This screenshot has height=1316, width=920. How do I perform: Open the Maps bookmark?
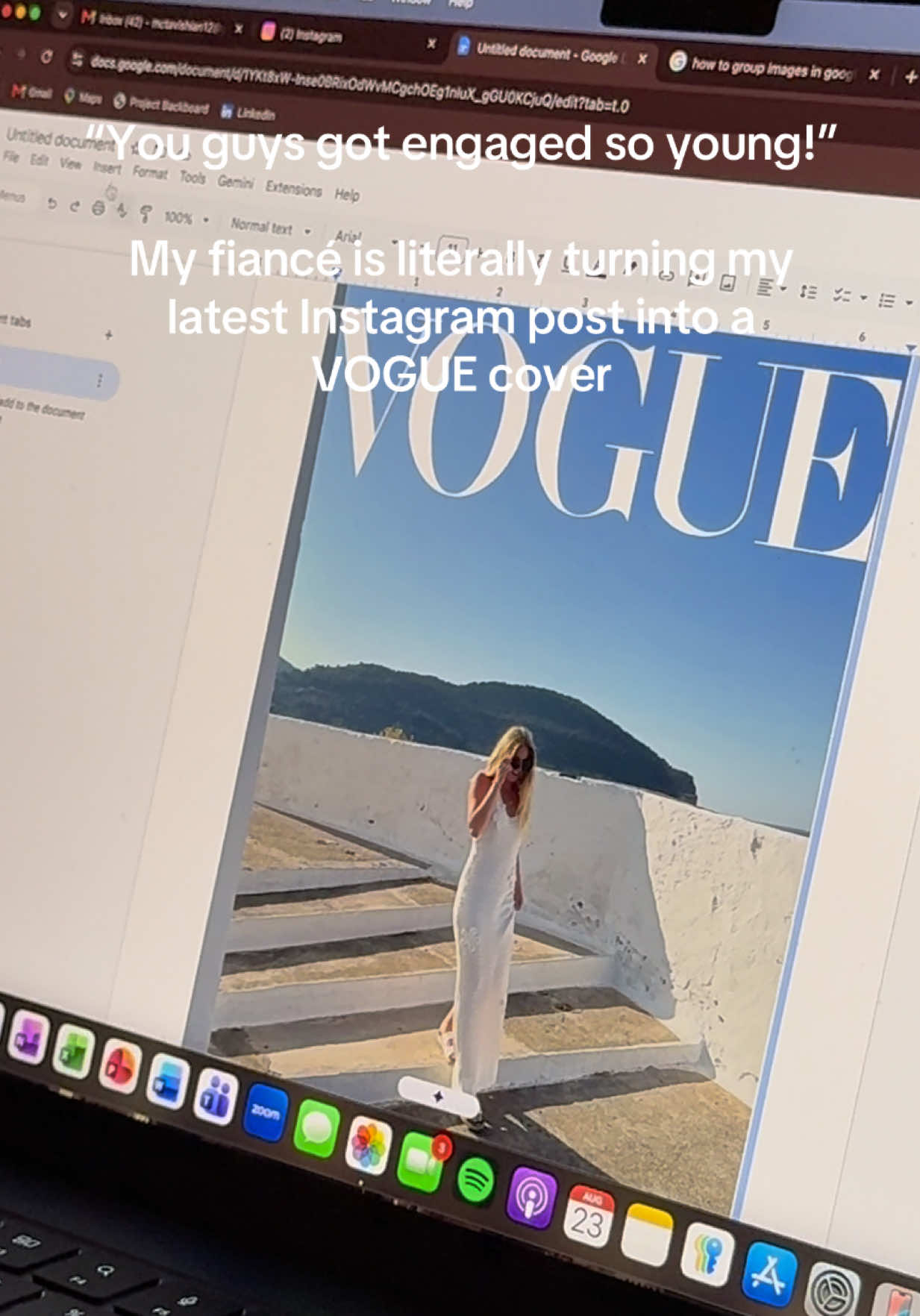(x=83, y=98)
